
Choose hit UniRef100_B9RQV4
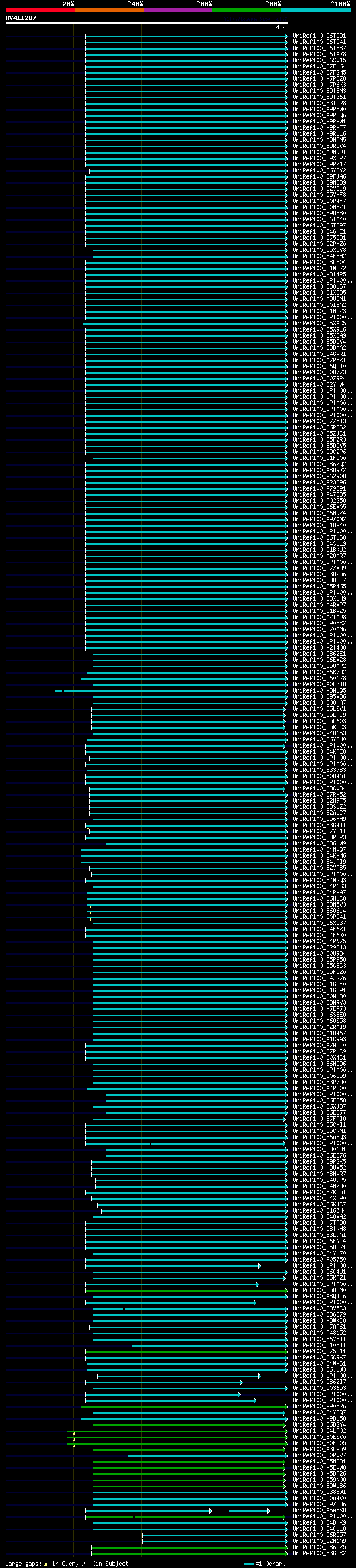(x=319, y=146)
